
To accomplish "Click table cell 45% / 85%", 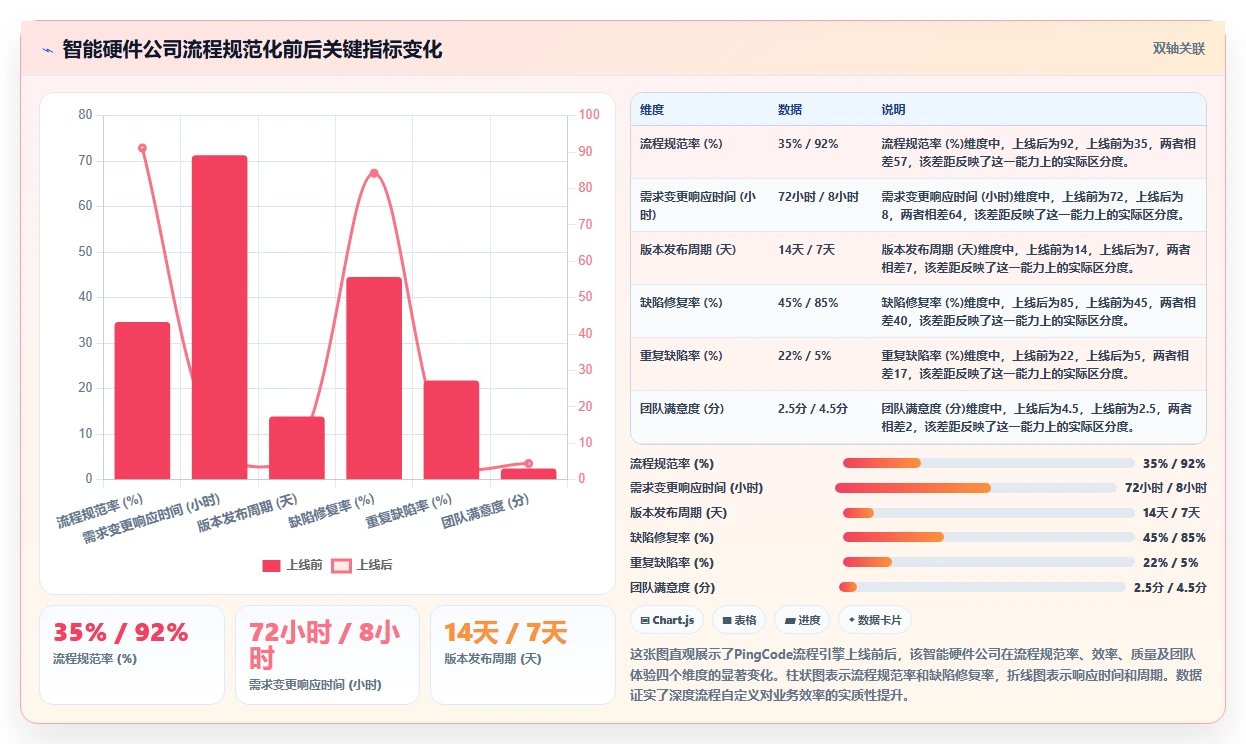I will pos(808,303).
